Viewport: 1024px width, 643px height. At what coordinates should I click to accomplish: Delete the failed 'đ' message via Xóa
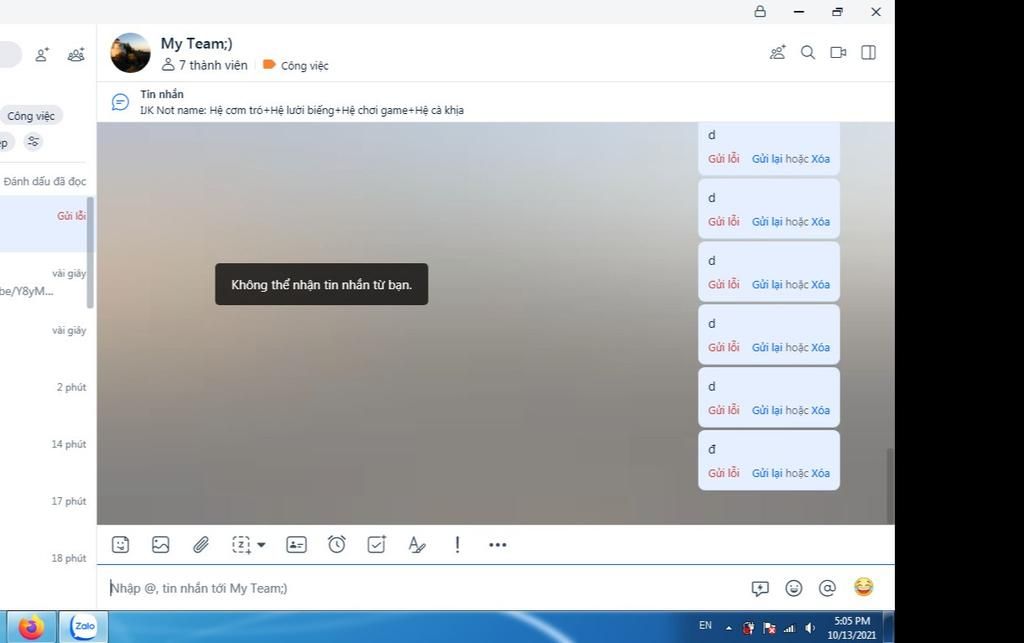pyautogui.click(x=820, y=473)
